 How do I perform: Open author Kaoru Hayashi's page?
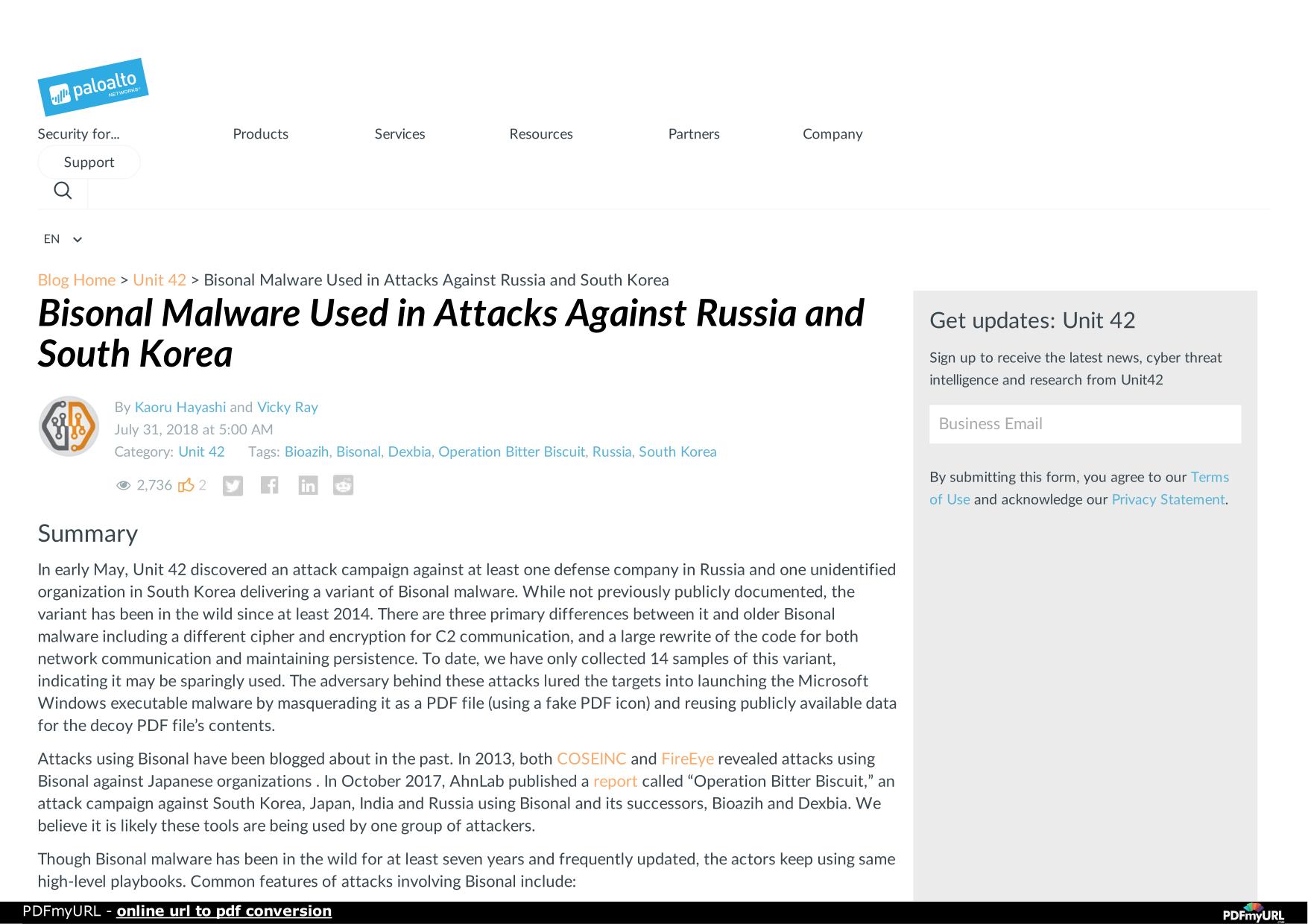tap(180, 408)
